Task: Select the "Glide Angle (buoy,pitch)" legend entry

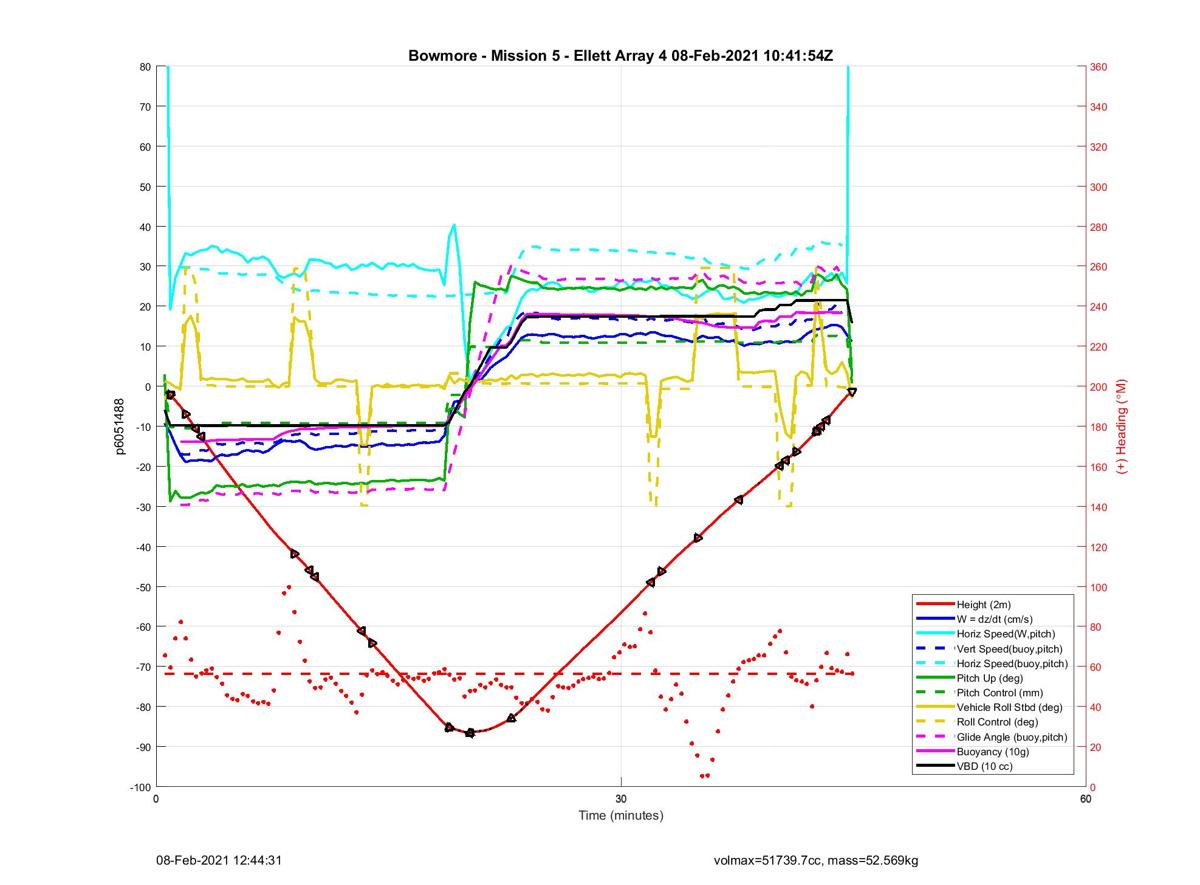Action: (x=1012, y=737)
